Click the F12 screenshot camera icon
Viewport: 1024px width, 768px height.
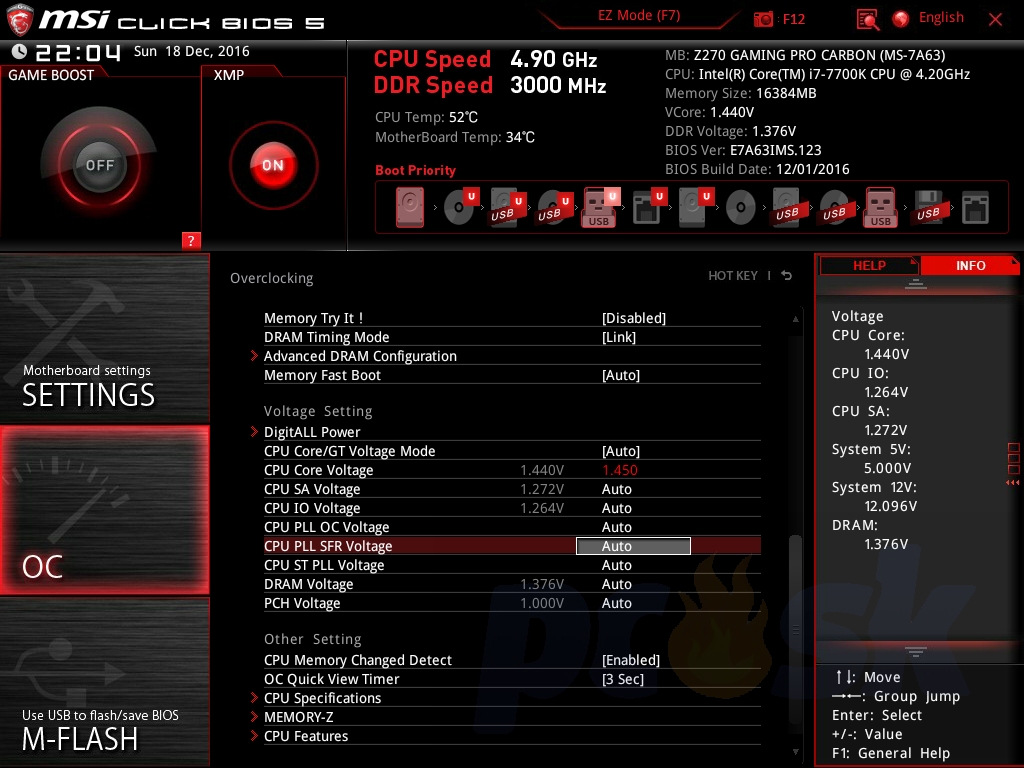tap(763, 19)
